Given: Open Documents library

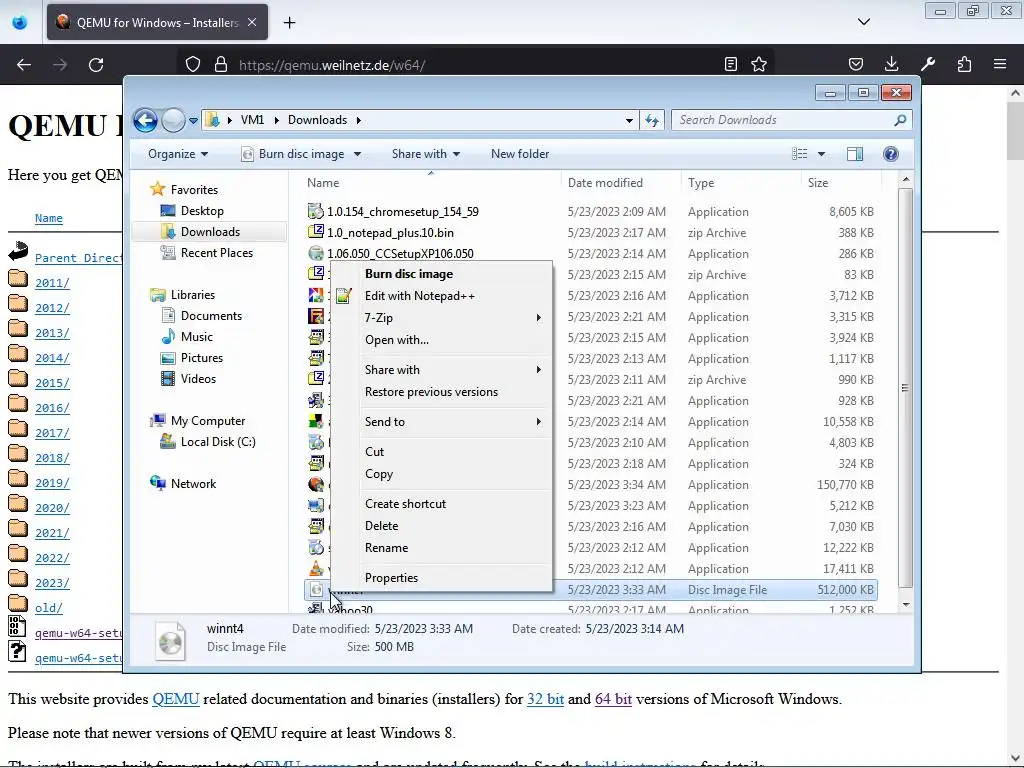Looking at the screenshot, I should [211, 315].
